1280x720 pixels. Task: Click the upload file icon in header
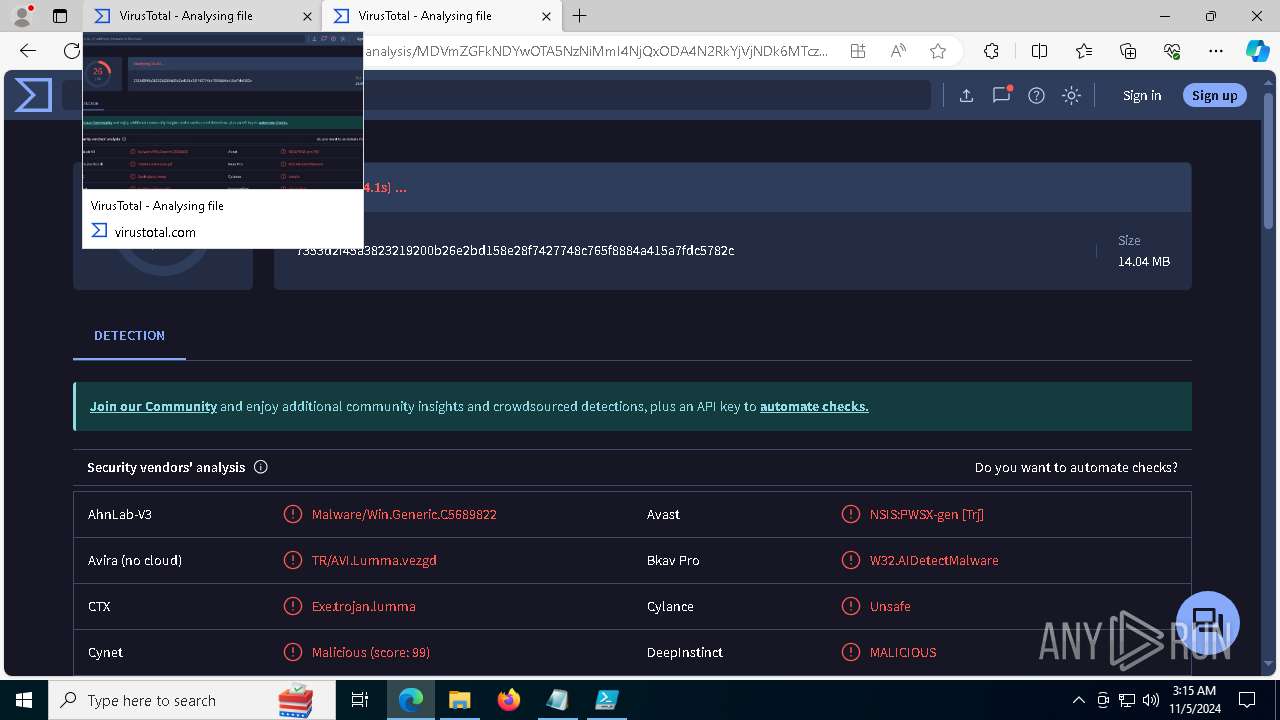(x=966, y=95)
